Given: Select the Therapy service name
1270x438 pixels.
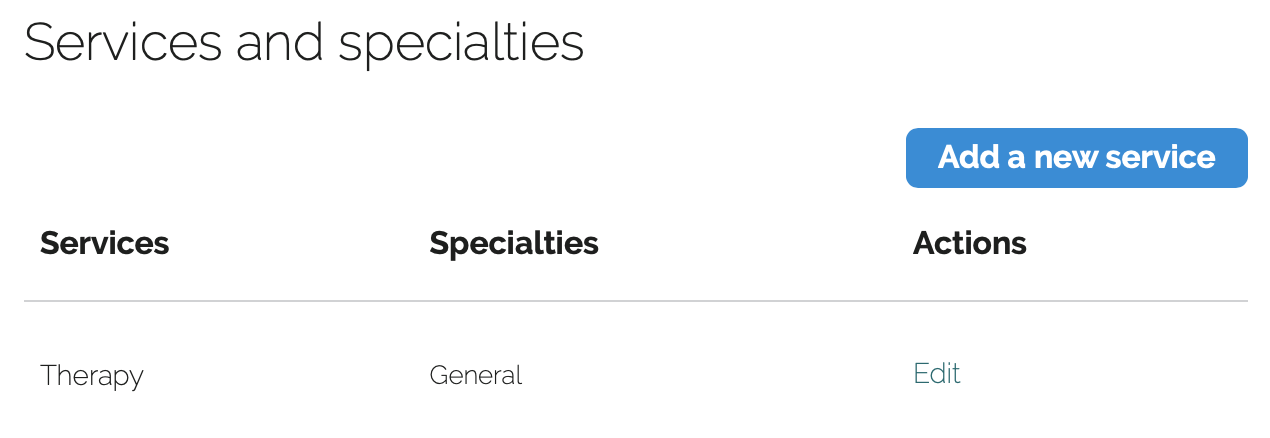Looking at the screenshot, I should click(x=92, y=376).
